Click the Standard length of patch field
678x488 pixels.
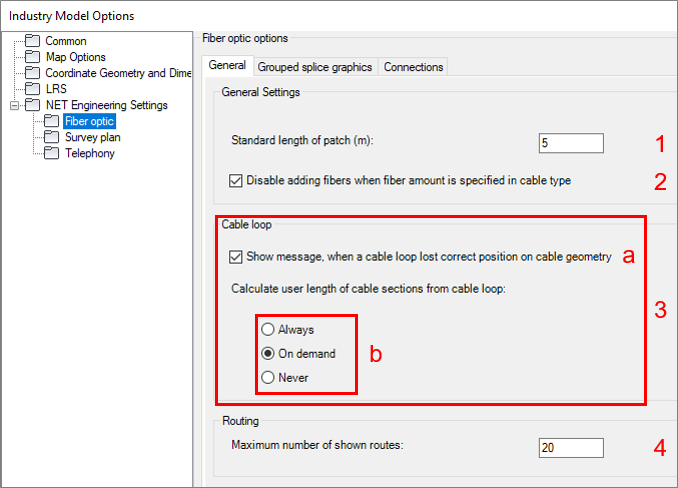571,143
